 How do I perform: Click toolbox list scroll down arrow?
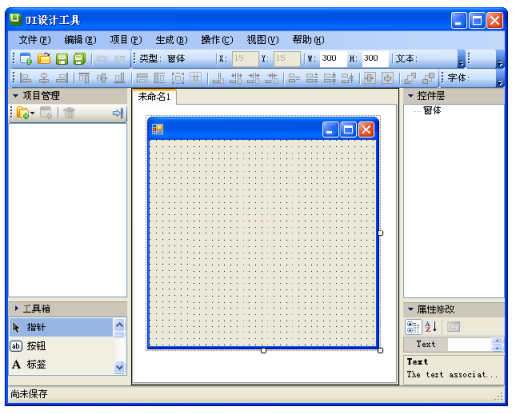pyautogui.click(x=119, y=367)
